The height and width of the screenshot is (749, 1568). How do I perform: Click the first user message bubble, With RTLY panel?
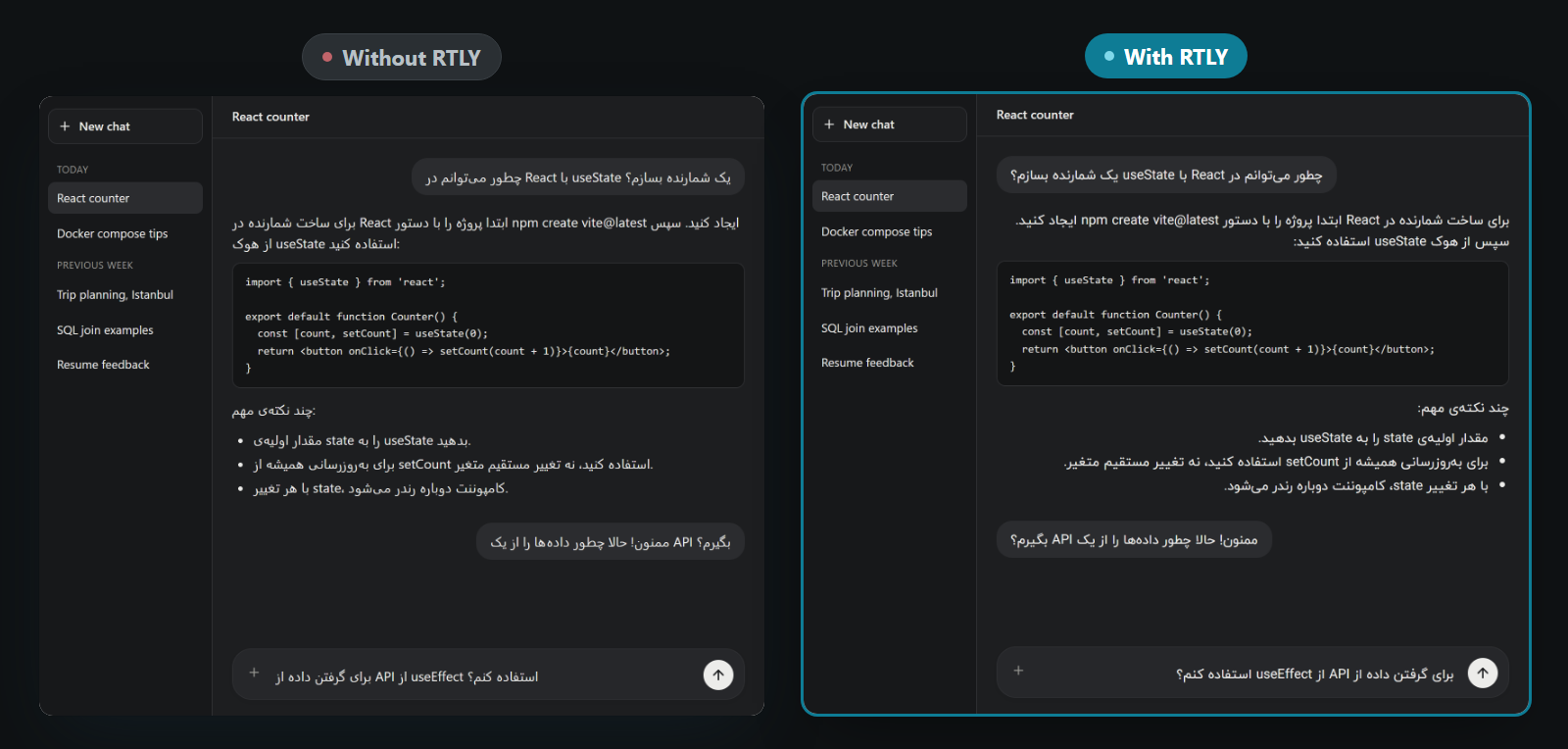tap(1166, 175)
